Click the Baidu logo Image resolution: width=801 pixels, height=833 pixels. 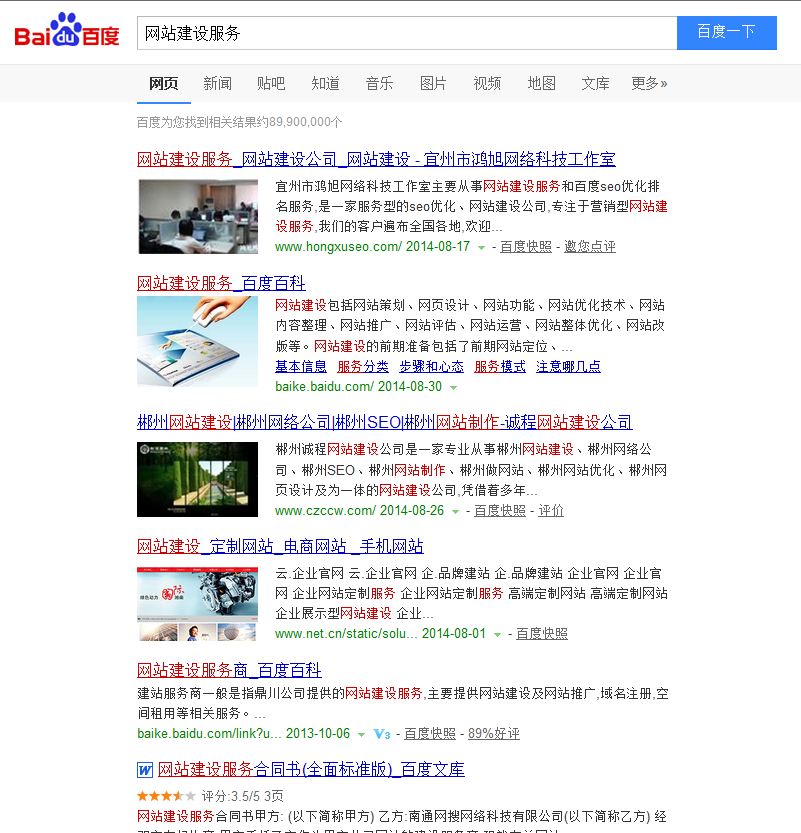pyautogui.click(x=66, y=33)
